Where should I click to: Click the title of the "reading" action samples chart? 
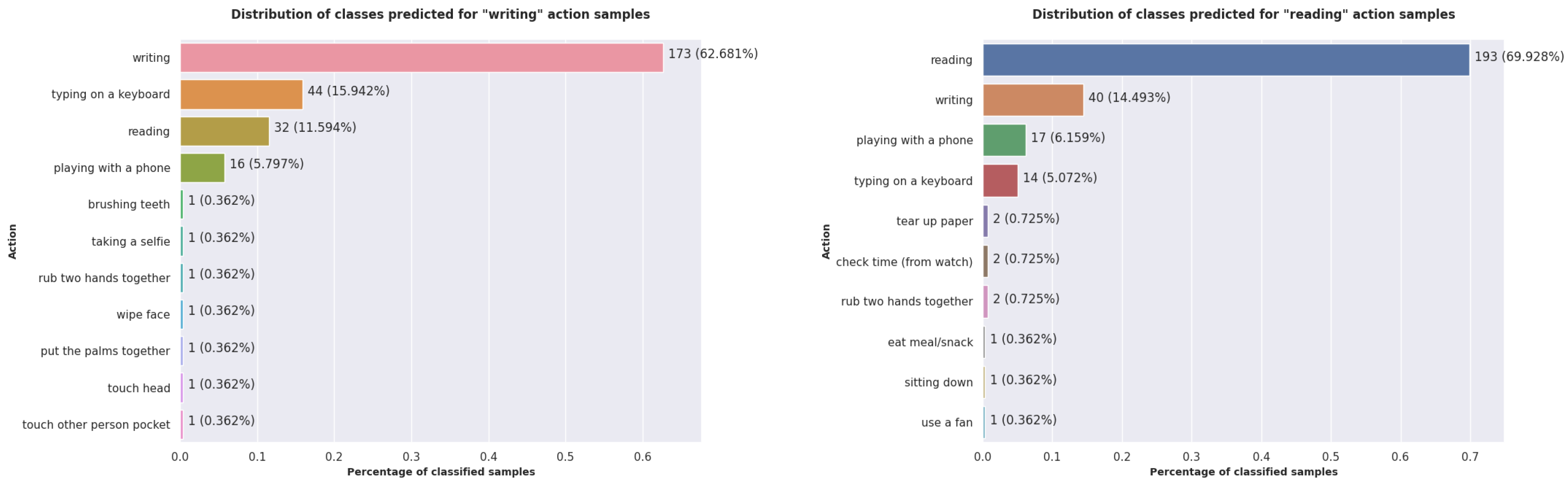pos(1243,14)
